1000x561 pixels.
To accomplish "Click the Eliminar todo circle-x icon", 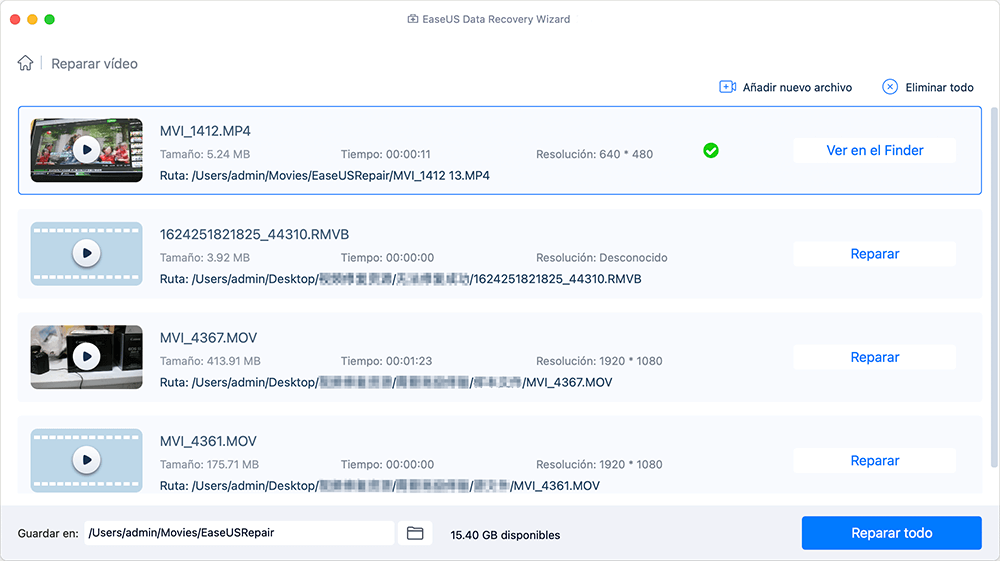I will [890, 87].
